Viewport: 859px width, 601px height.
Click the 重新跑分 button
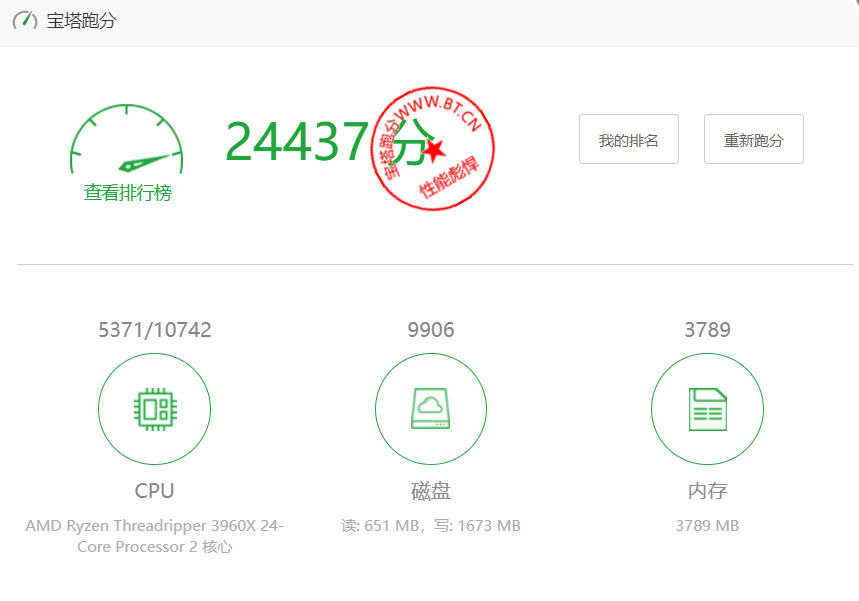click(x=753, y=139)
